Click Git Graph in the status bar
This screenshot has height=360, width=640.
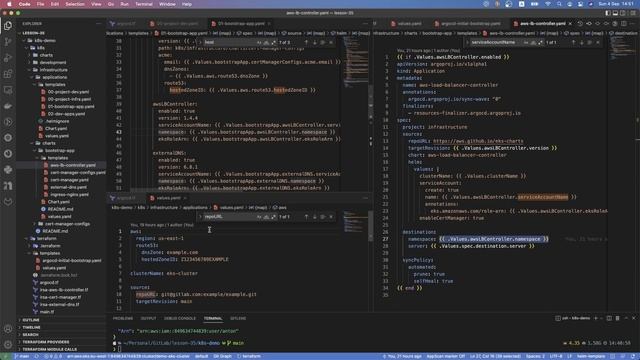(222, 356)
